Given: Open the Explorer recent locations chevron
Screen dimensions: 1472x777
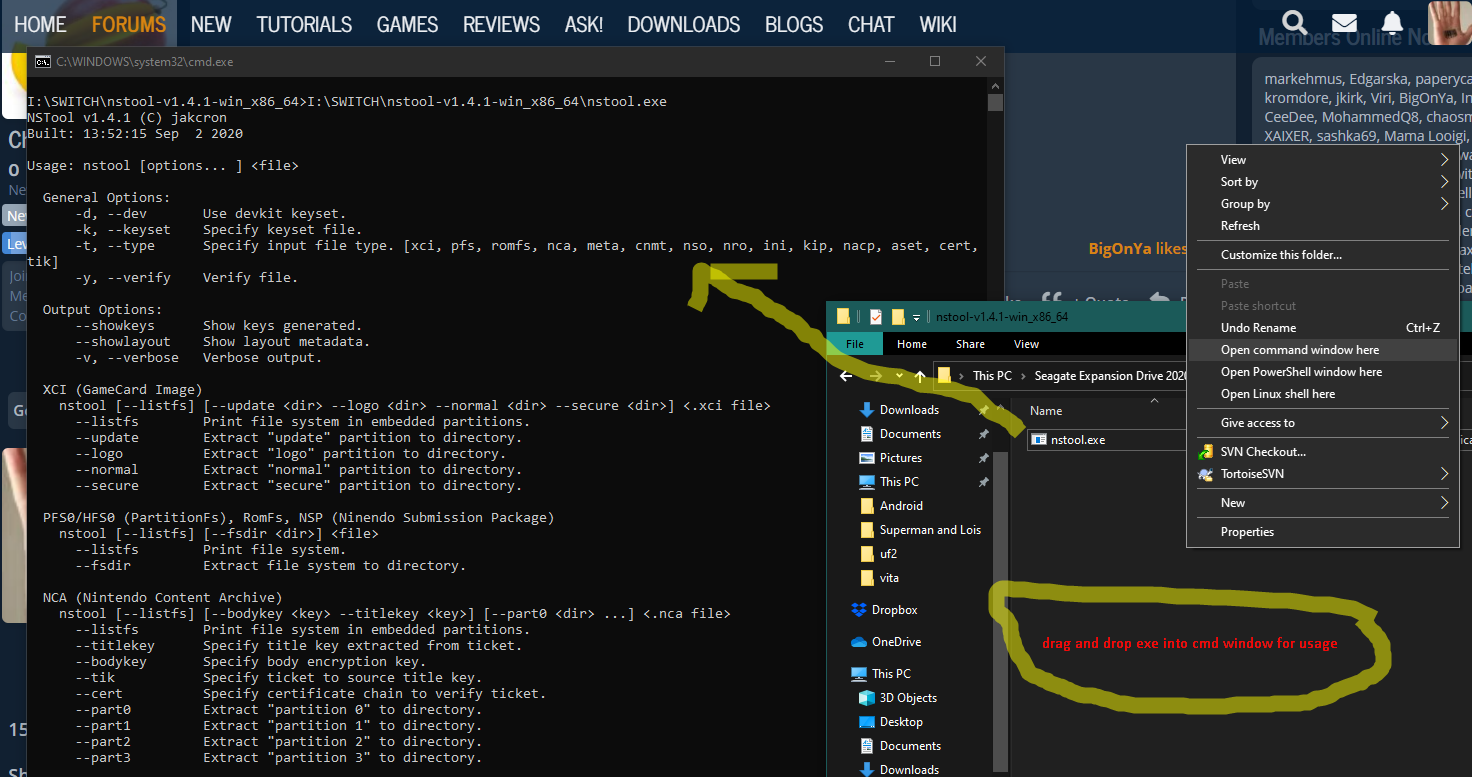Looking at the screenshot, I should click(x=900, y=376).
